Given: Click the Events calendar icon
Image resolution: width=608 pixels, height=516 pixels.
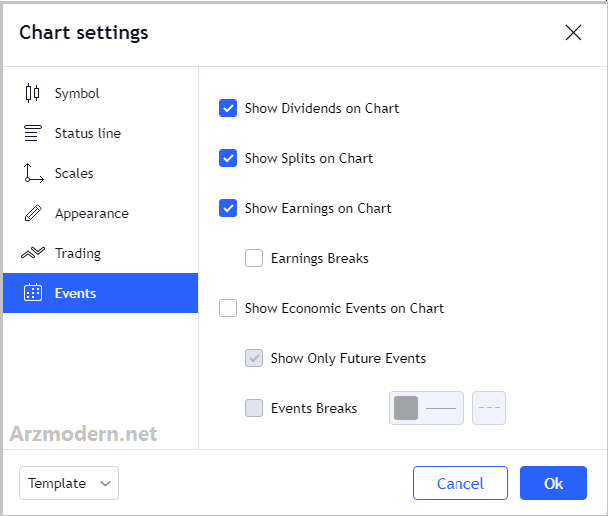Looking at the screenshot, I should coord(33,293).
